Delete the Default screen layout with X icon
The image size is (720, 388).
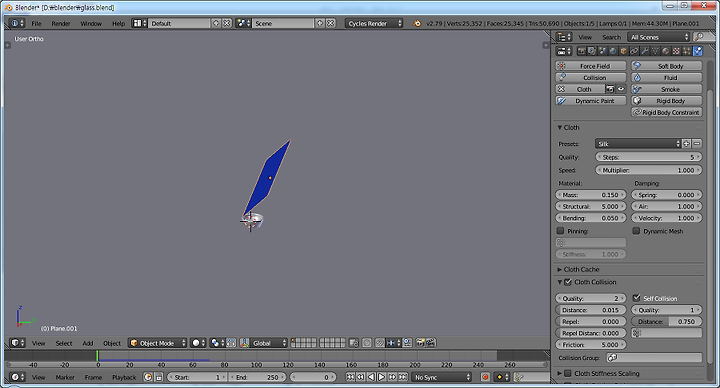point(227,23)
